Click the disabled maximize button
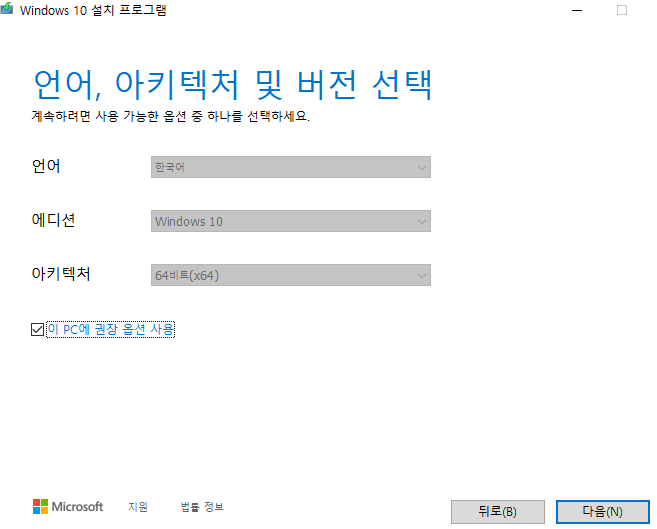 (x=622, y=10)
